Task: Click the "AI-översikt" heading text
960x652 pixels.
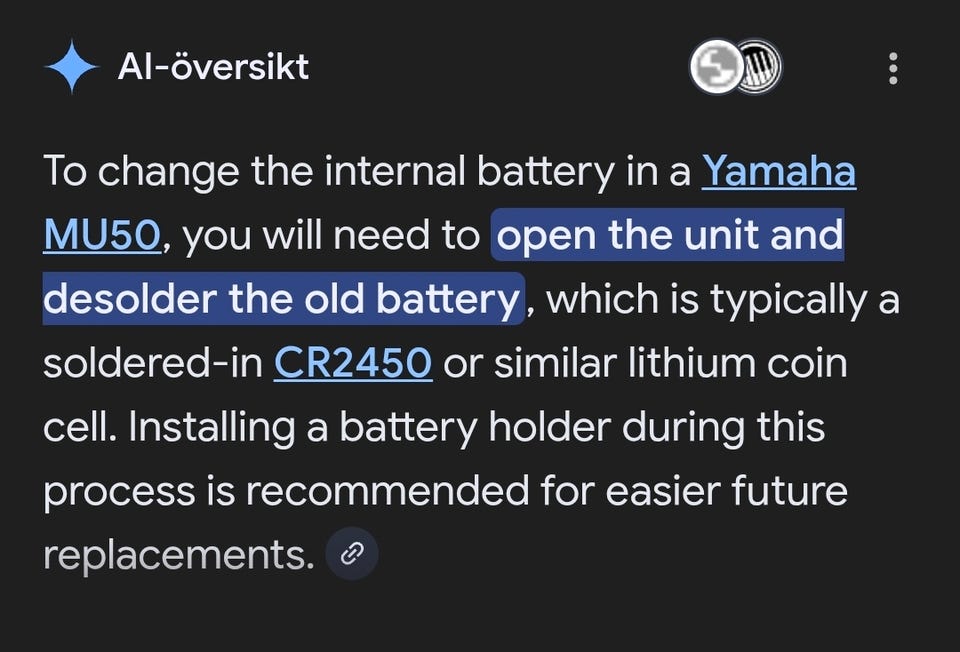Action: click(x=213, y=68)
